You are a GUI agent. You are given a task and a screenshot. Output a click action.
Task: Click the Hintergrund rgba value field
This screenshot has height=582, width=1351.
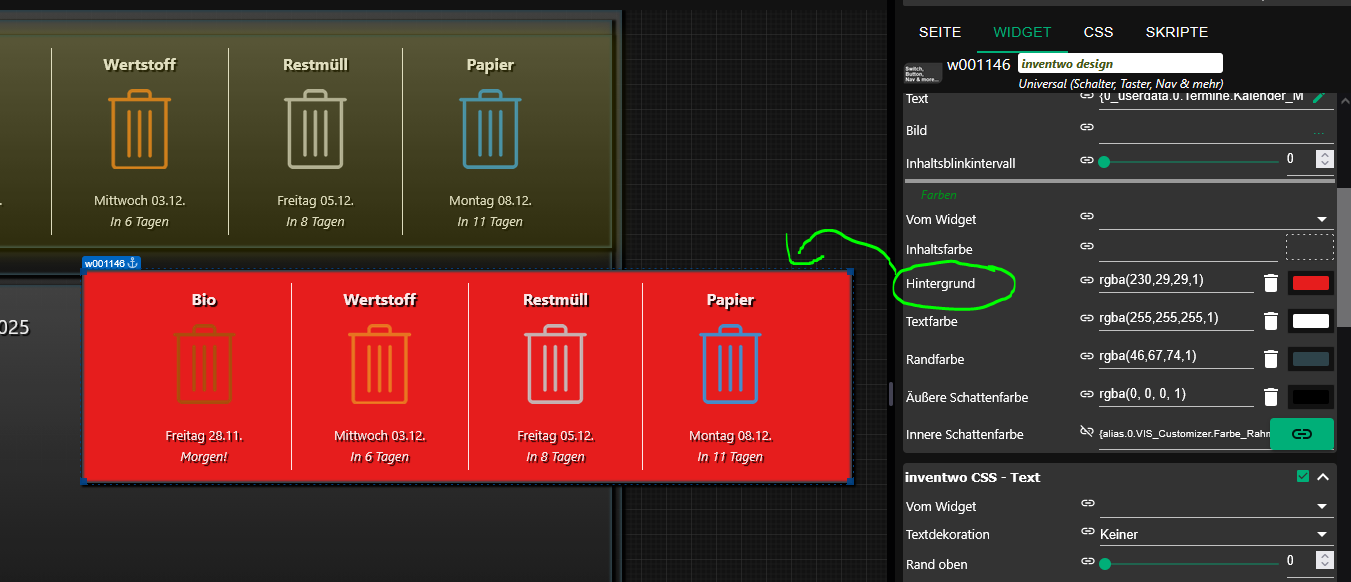click(x=1176, y=281)
